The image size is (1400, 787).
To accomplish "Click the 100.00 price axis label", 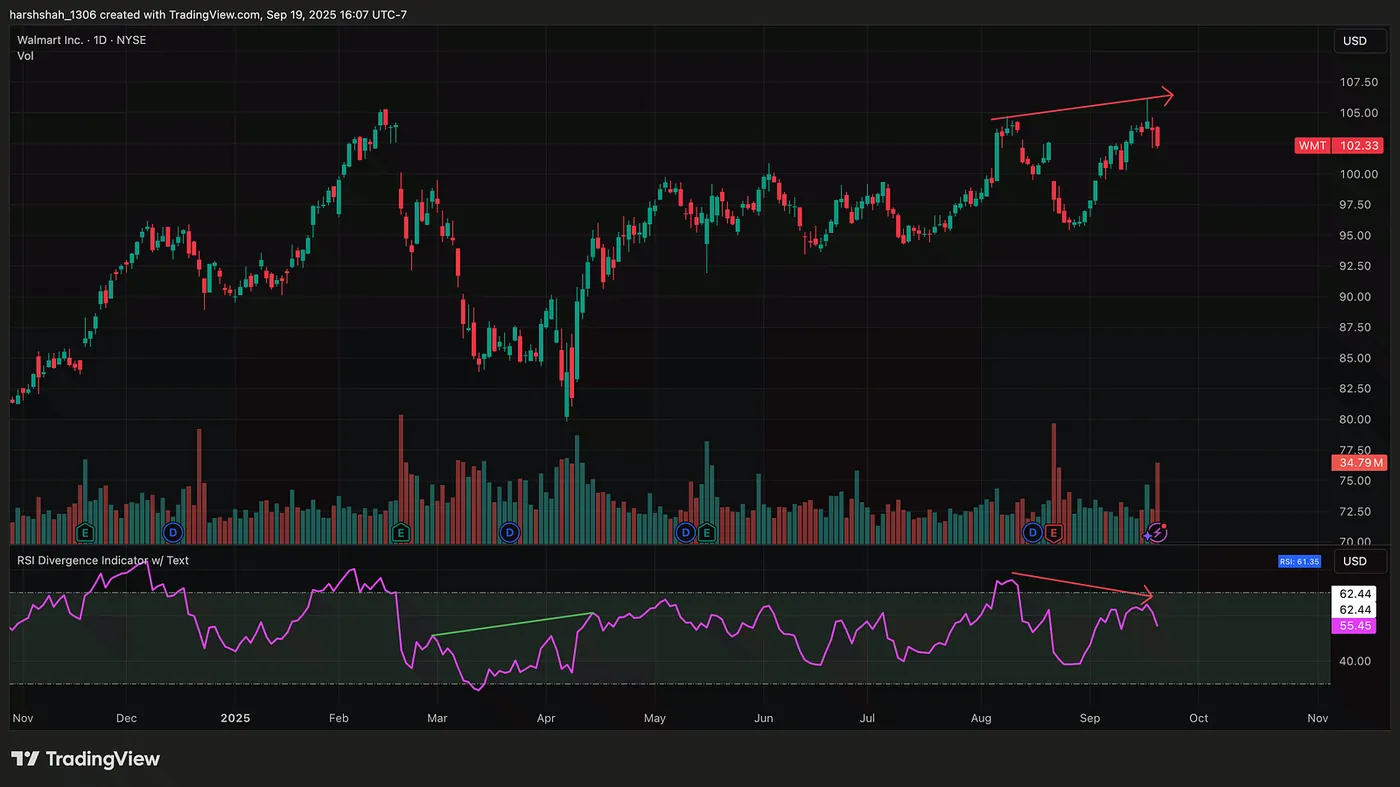I will pos(1358,174).
